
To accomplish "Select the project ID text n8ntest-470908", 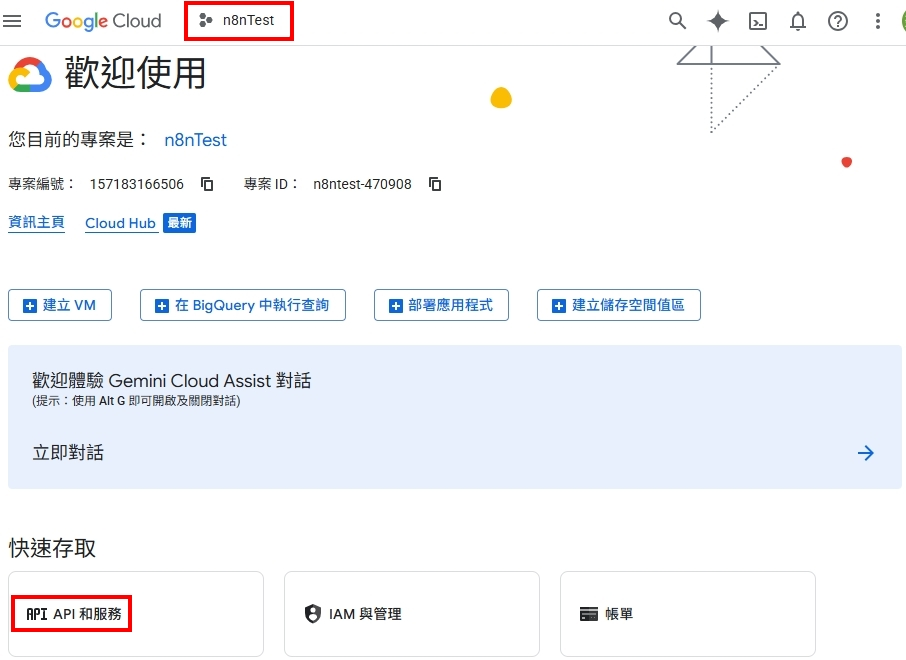I will (x=362, y=184).
